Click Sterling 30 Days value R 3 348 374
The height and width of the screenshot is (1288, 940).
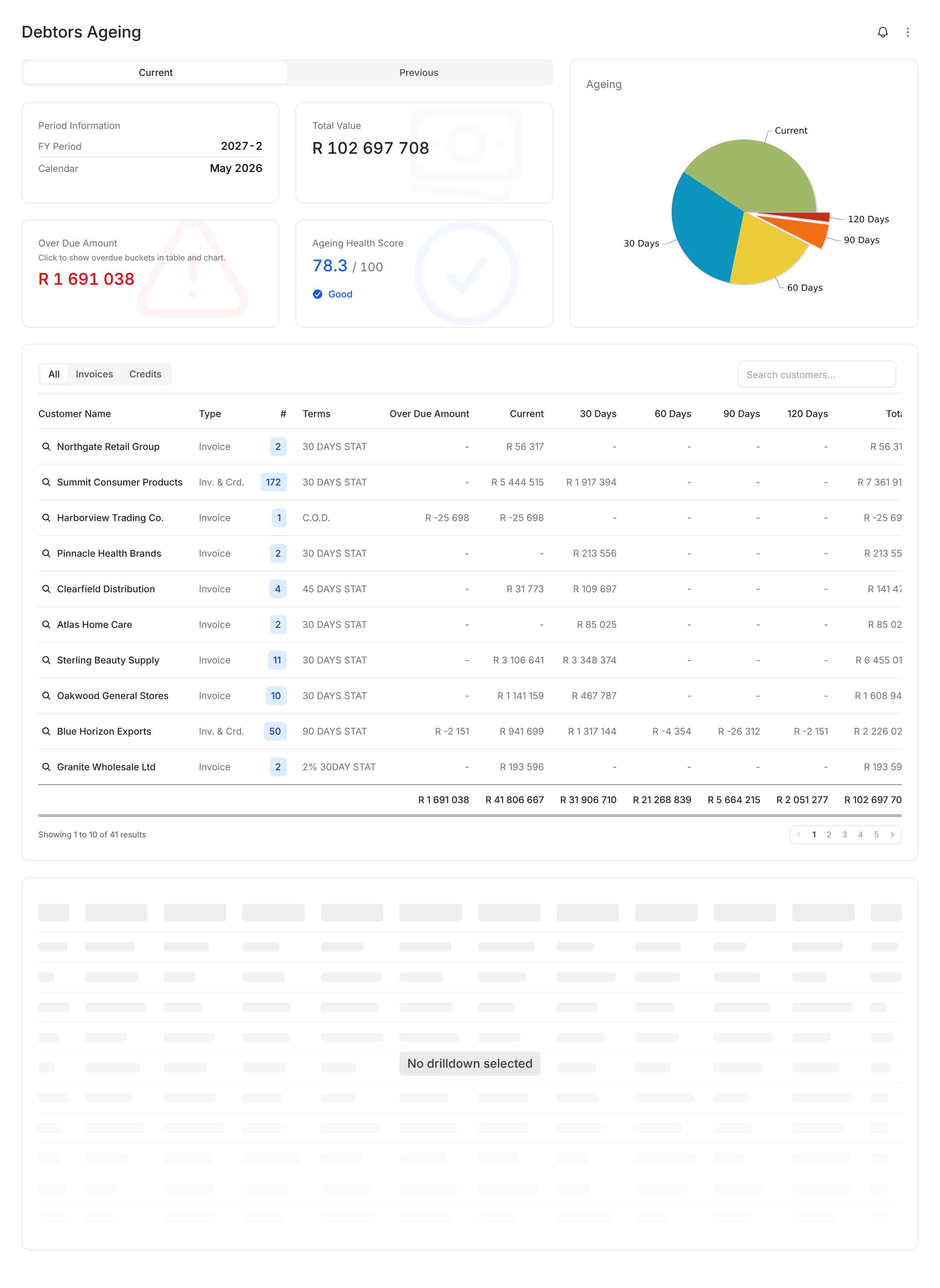(590, 660)
